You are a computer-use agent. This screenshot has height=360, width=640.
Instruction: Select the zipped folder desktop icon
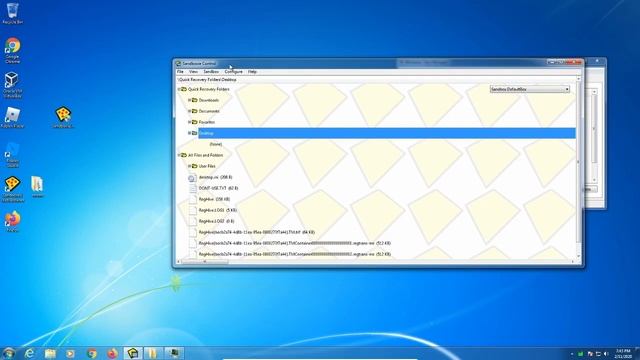[x=37, y=187]
